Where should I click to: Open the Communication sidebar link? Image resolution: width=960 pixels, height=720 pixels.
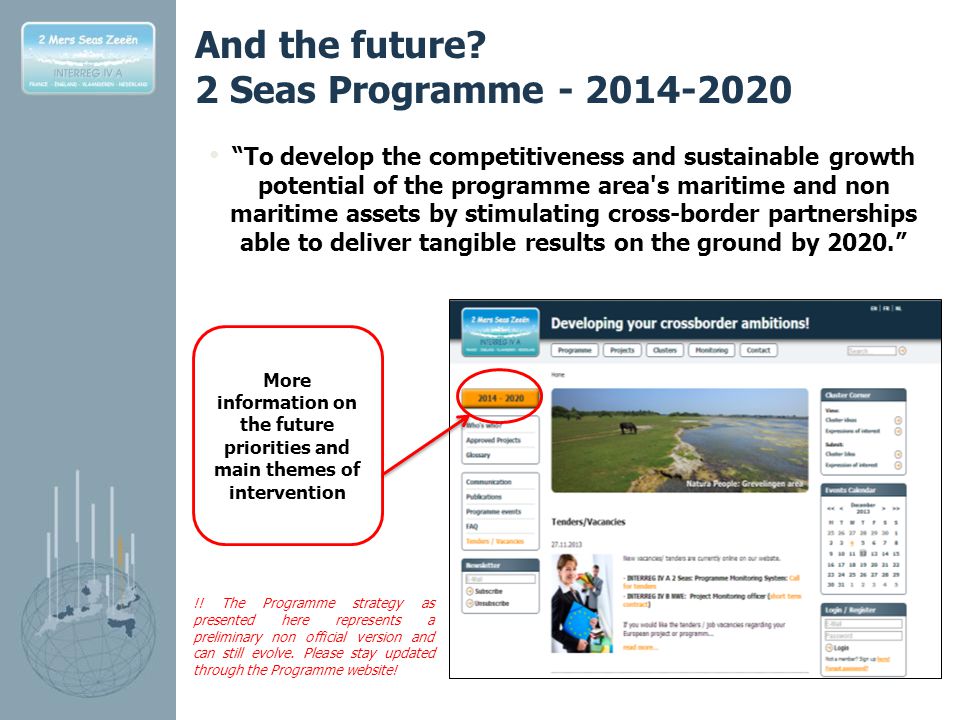pyautogui.click(x=489, y=482)
